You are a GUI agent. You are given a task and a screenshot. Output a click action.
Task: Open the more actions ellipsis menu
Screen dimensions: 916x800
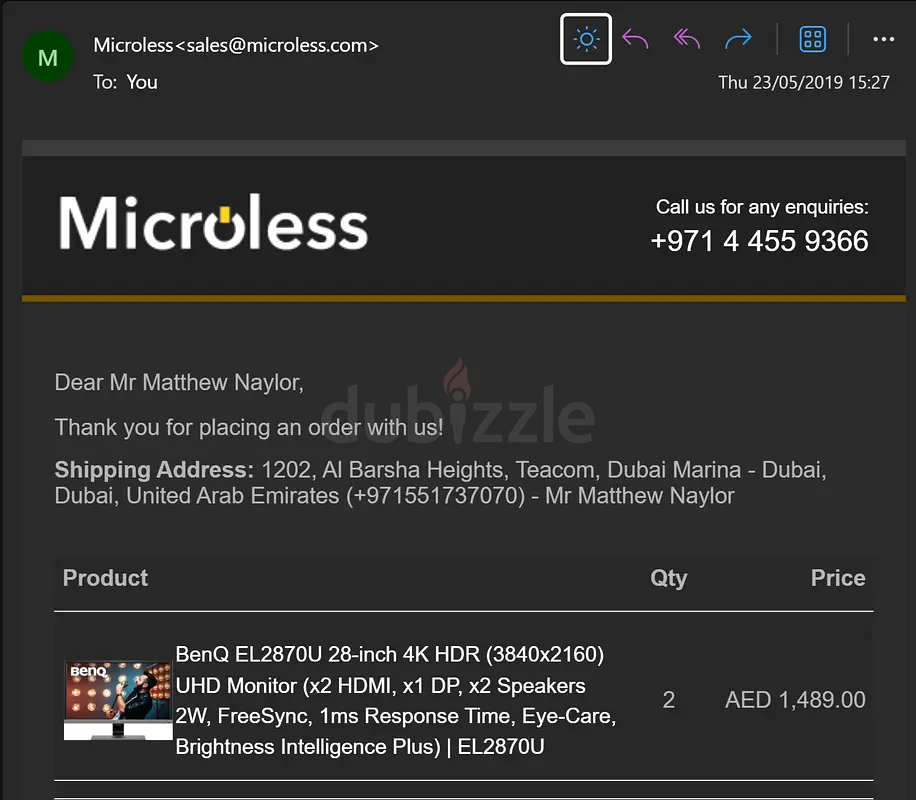click(x=883, y=39)
